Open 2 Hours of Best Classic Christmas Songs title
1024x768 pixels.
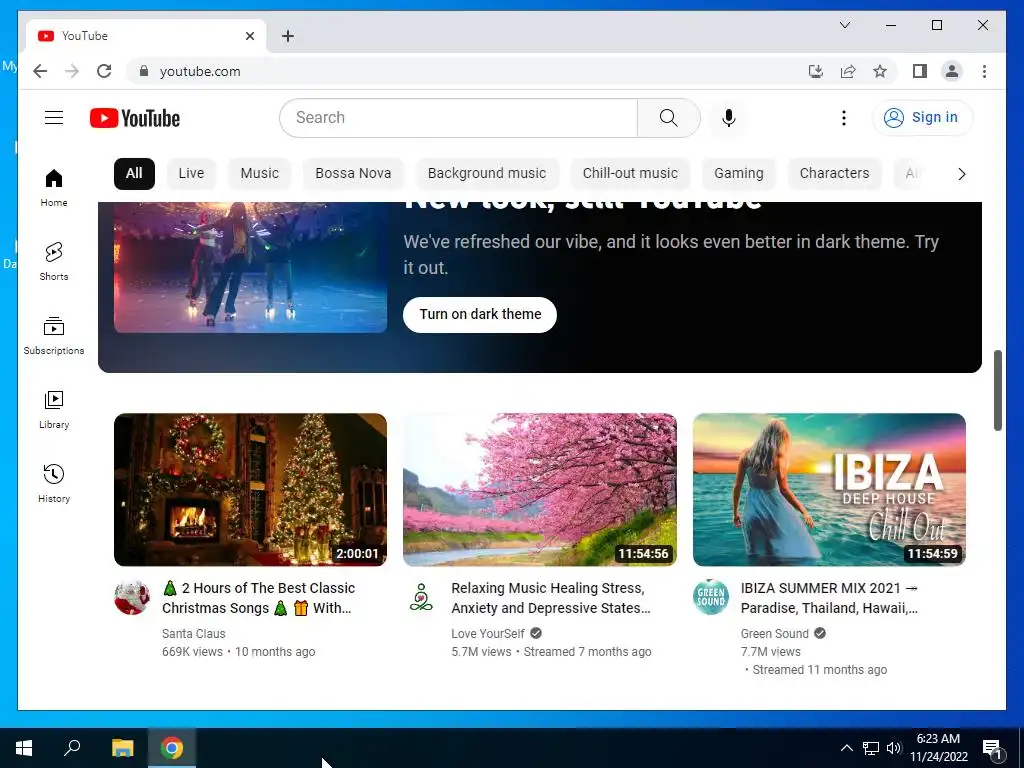[259, 598]
